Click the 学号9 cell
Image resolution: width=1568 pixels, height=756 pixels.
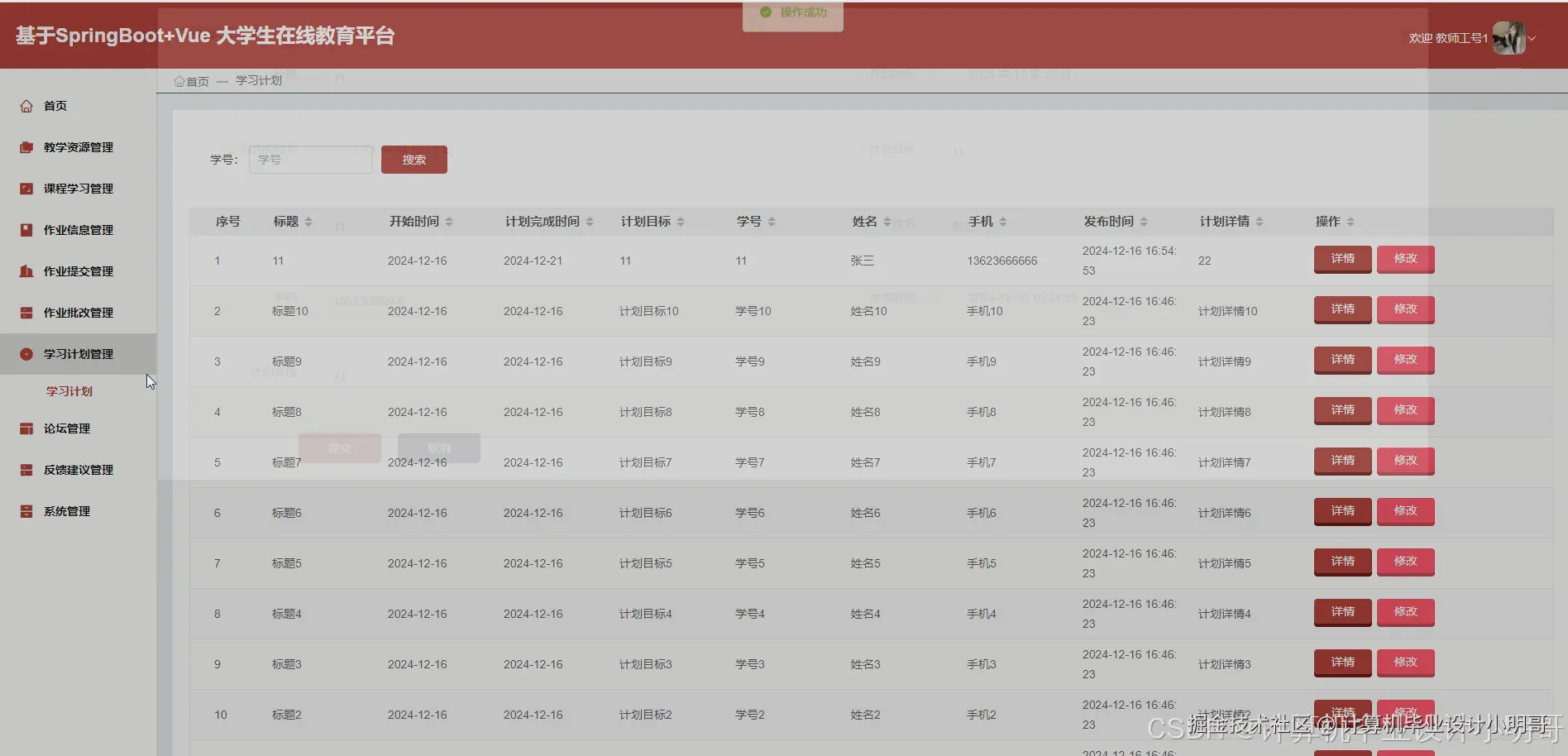pyautogui.click(x=750, y=361)
